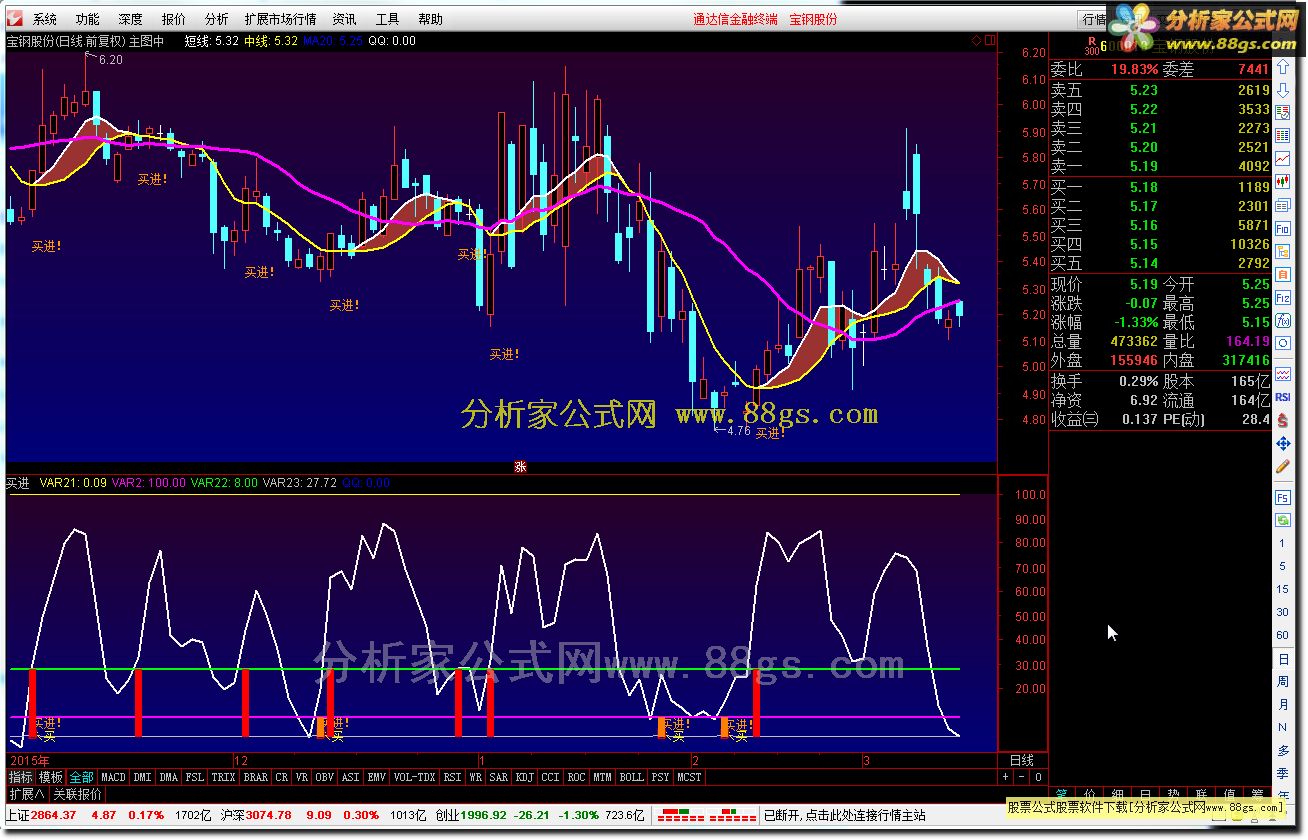Click the Fs icon in right toolbar
This screenshot has height=840, width=1308.
[1283, 497]
